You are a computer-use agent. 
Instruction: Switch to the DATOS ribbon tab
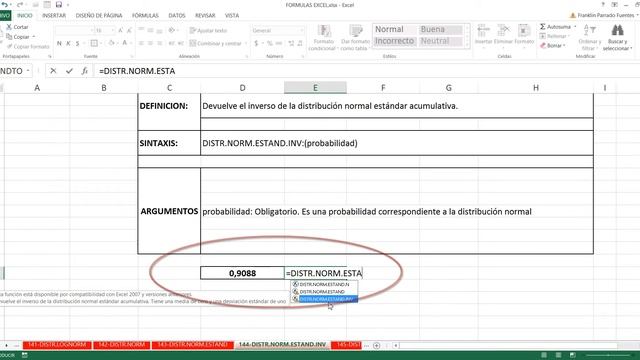177,16
